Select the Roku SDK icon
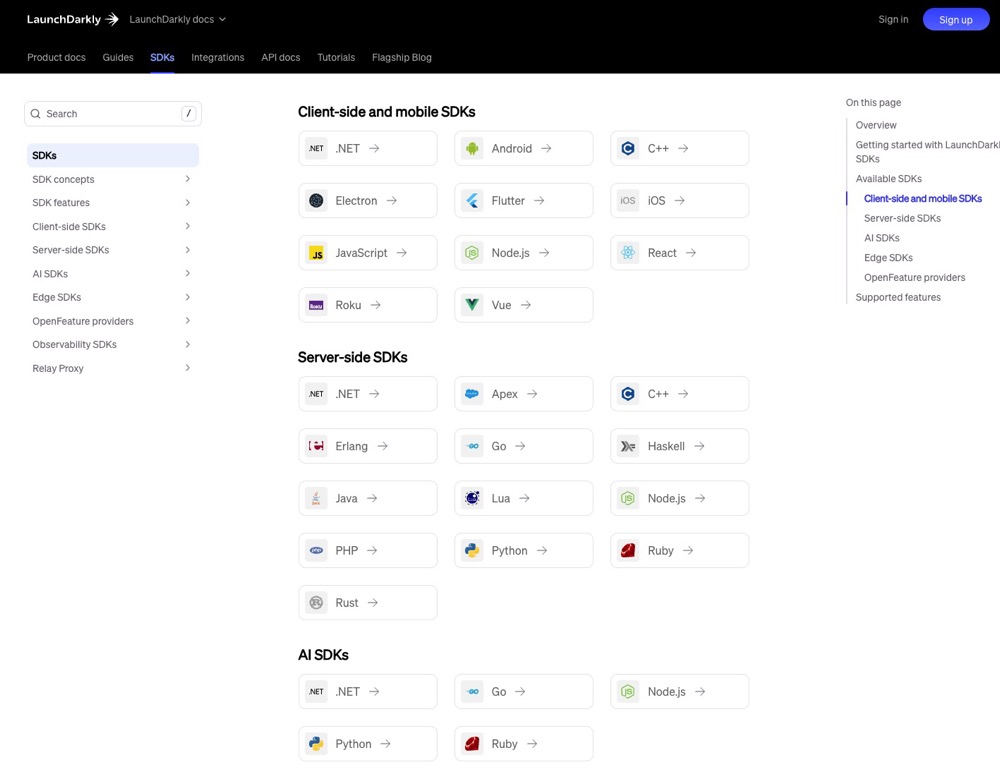 [x=315, y=304]
